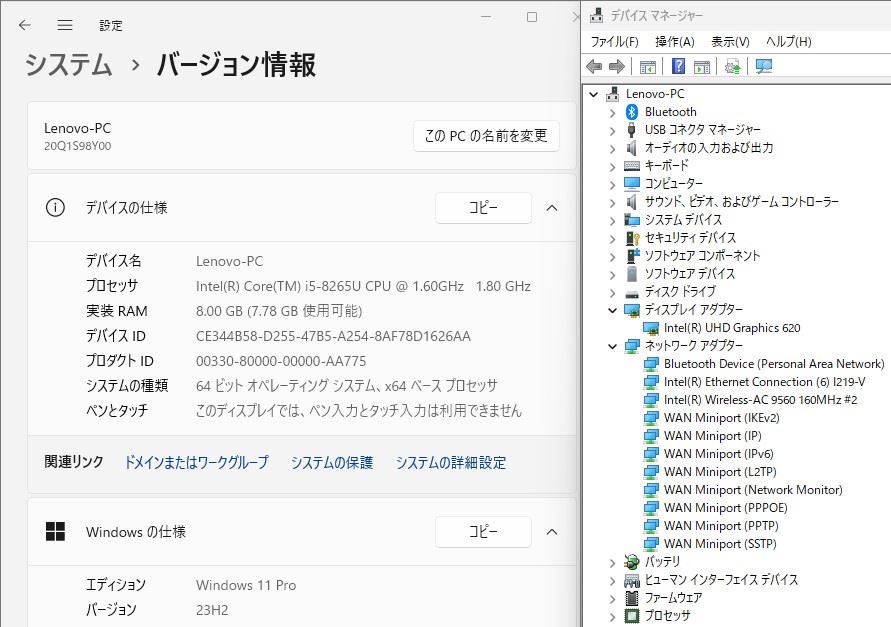Click the セキュリティ デバイス icon
The width and height of the screenshot is (891, 627).
(x=632, y=238)
